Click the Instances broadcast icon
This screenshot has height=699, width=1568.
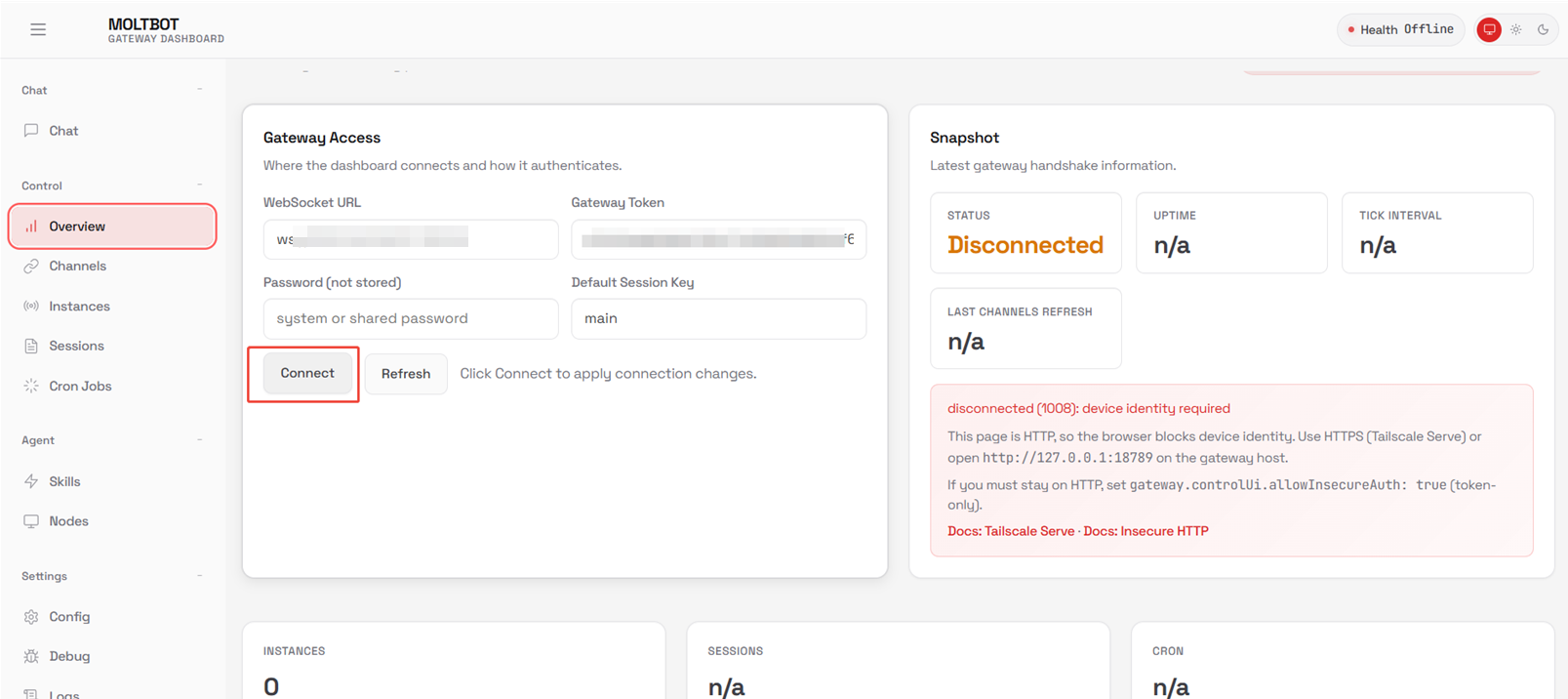(31, 307)
